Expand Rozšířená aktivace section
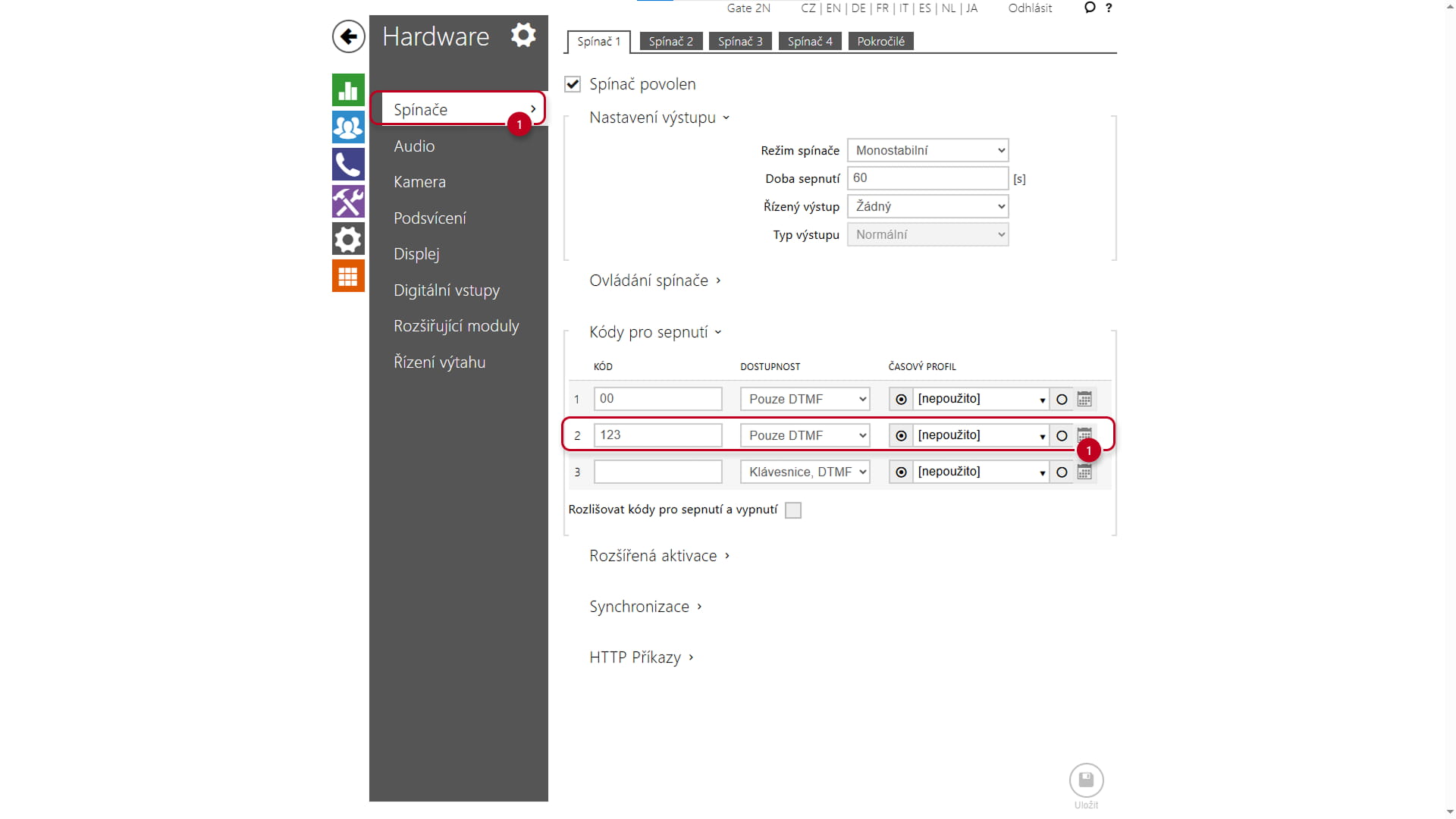The height and width of the screenshot is (819, 1456). tap(659, 556)
